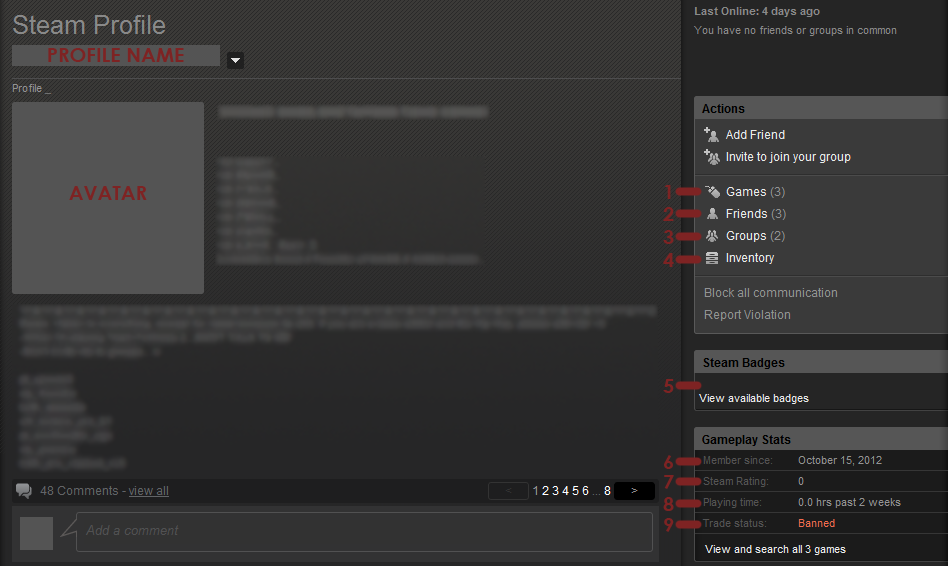Click Block all communication
Viewport: 948px width, 566px height.
(770, 293)
